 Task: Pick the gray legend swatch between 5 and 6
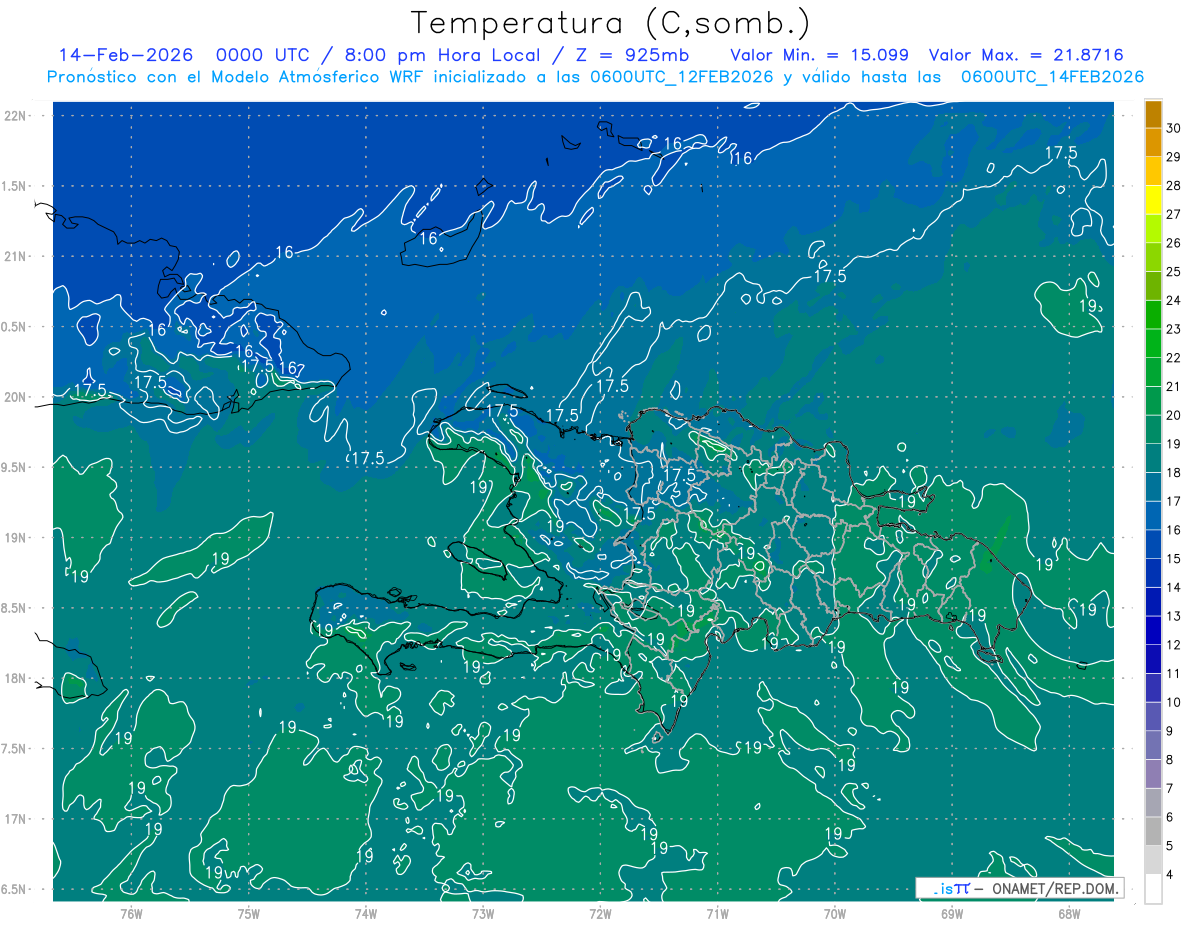coord(1153,832)
